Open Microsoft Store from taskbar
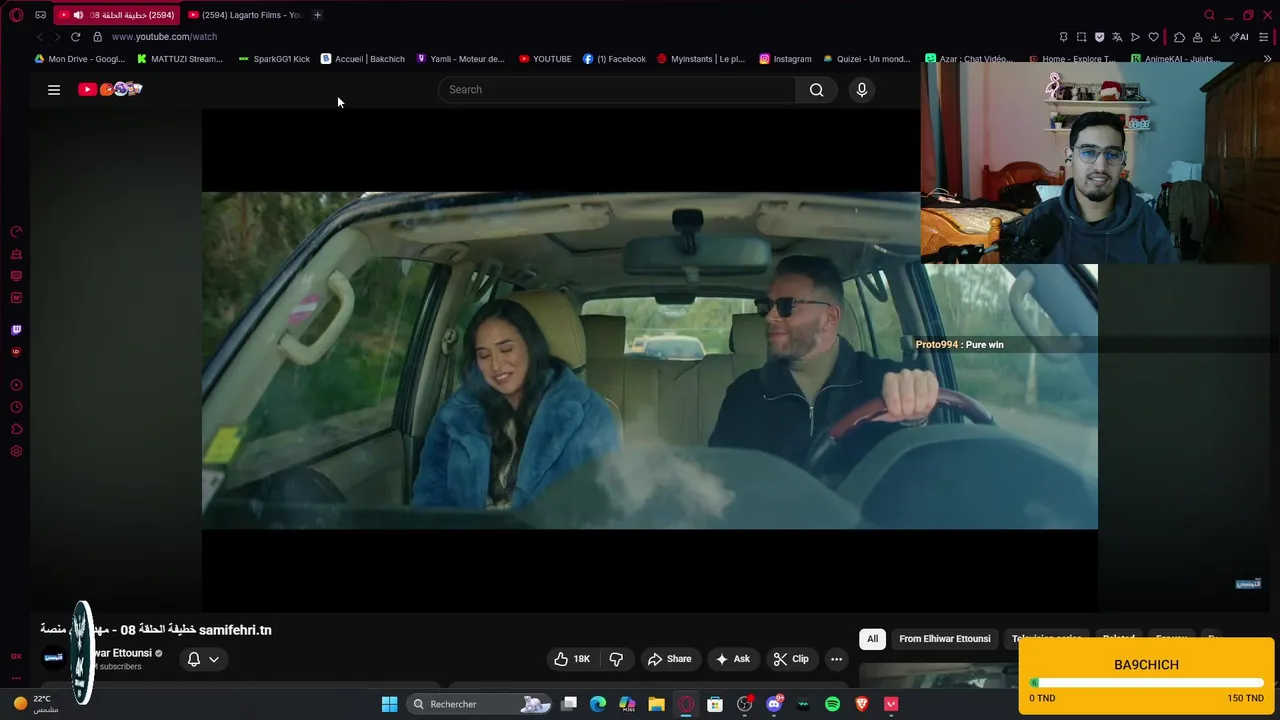This screenshot has height=720, width=1280. [715, 704]
